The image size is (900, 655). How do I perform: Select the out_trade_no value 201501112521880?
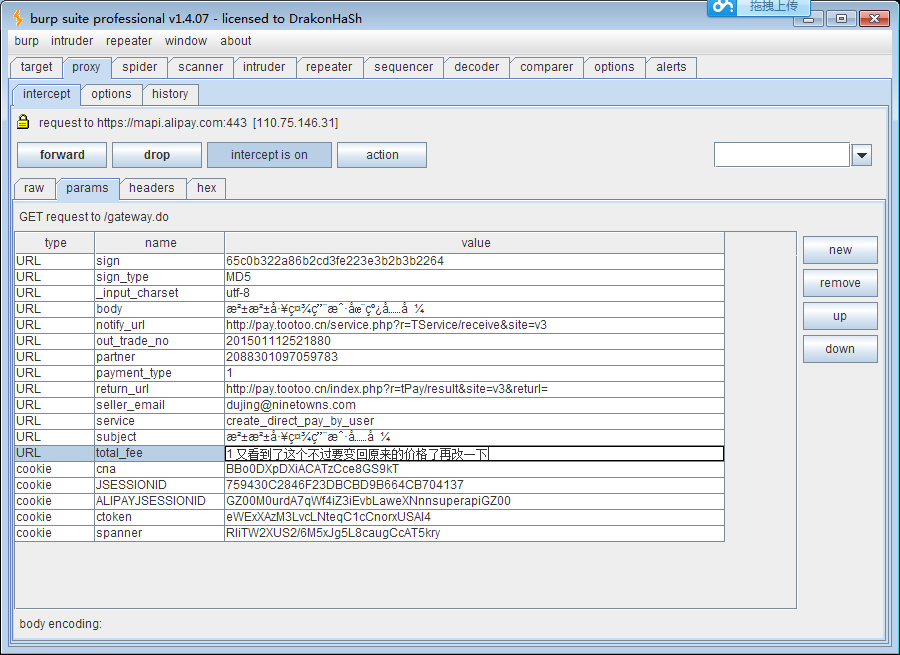tap(474, 342)
